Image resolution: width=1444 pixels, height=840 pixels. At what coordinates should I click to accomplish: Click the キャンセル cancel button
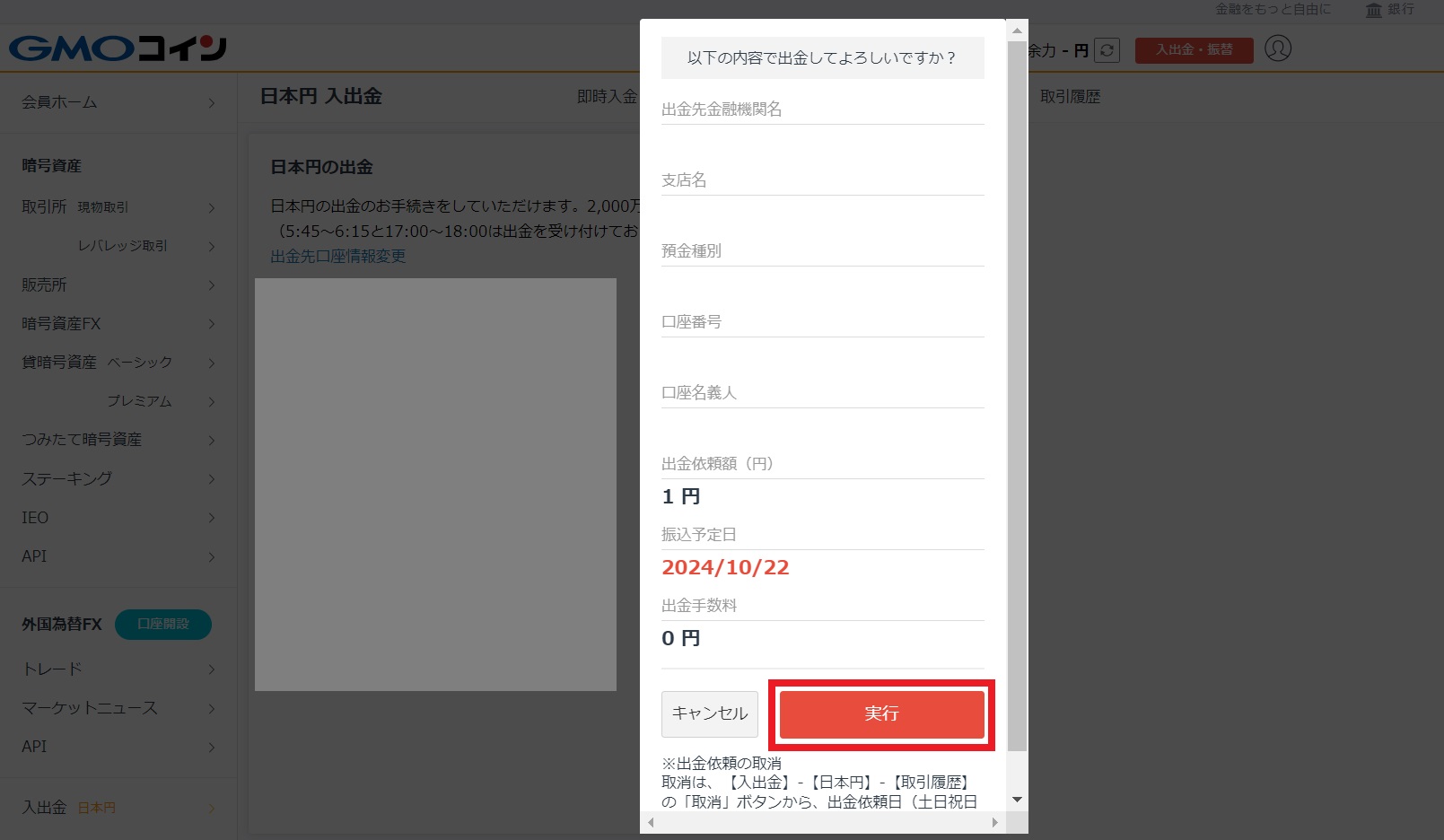coord(710,714)
